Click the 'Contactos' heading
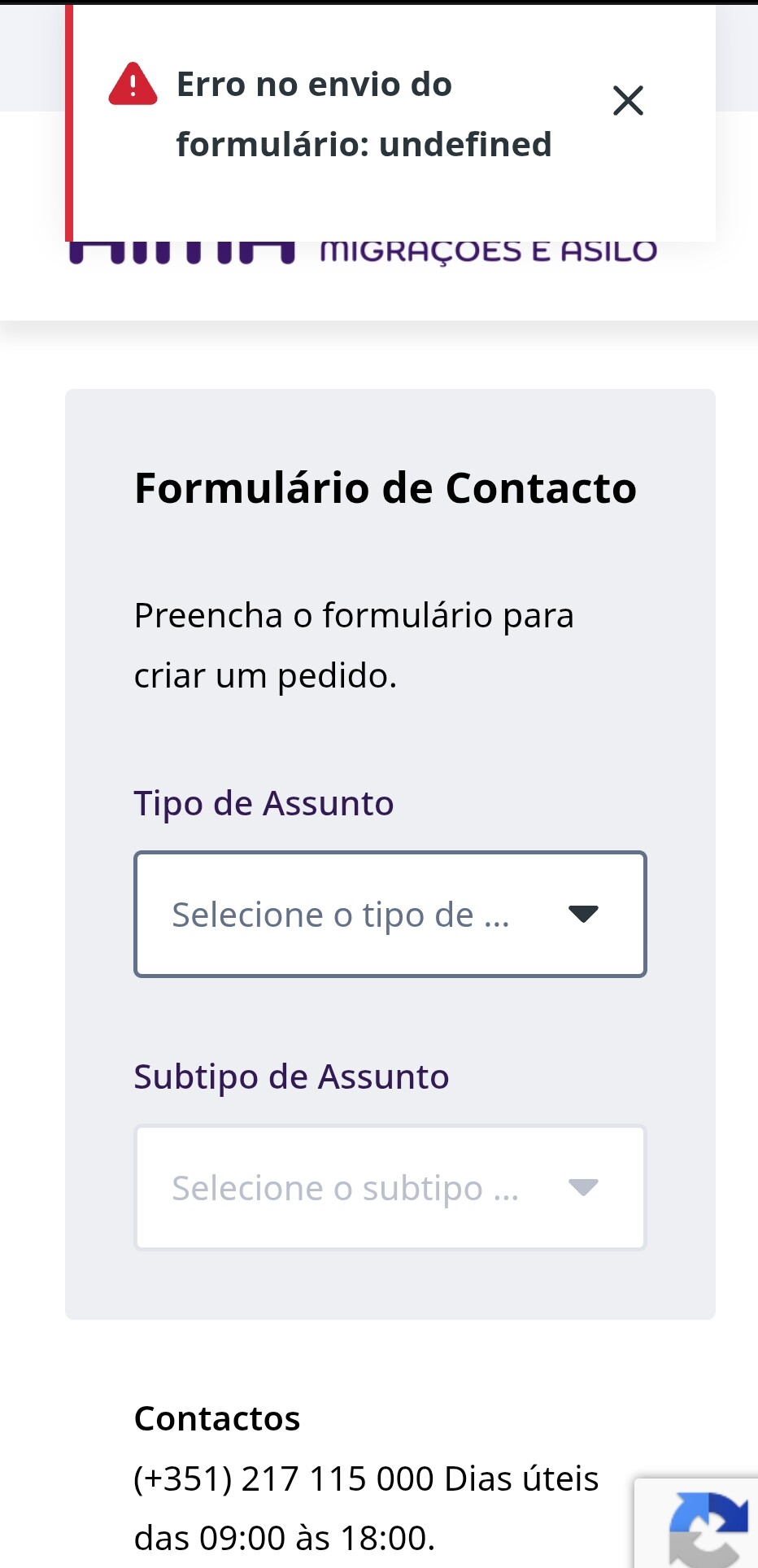Screen dimensions: 758x1568 pyautogui.click(x=217, y=1418)
